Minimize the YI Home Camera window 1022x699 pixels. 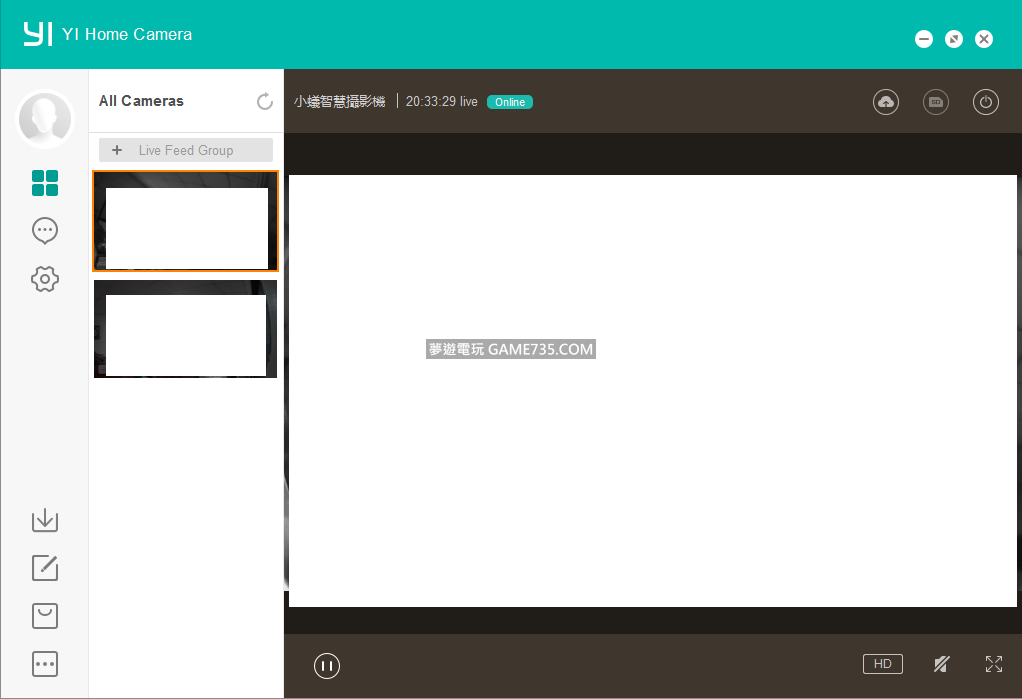click(x=924, y=39)
